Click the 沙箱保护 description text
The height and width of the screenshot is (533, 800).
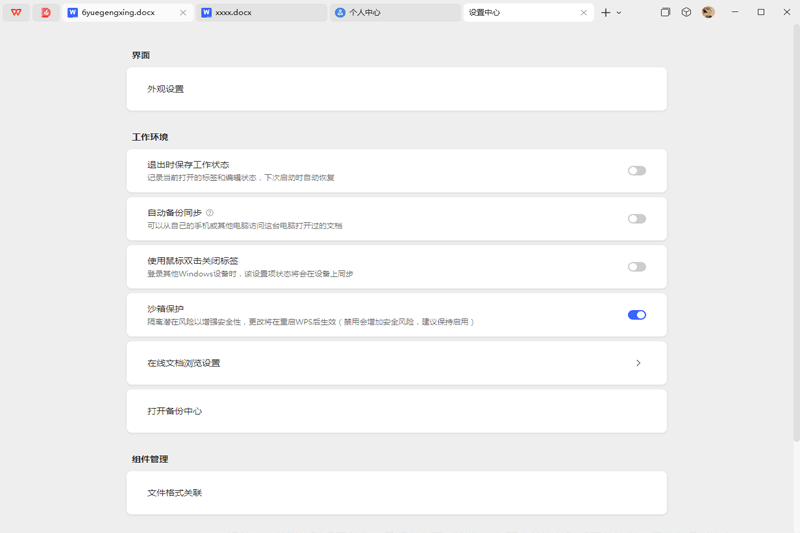point(311,322)
